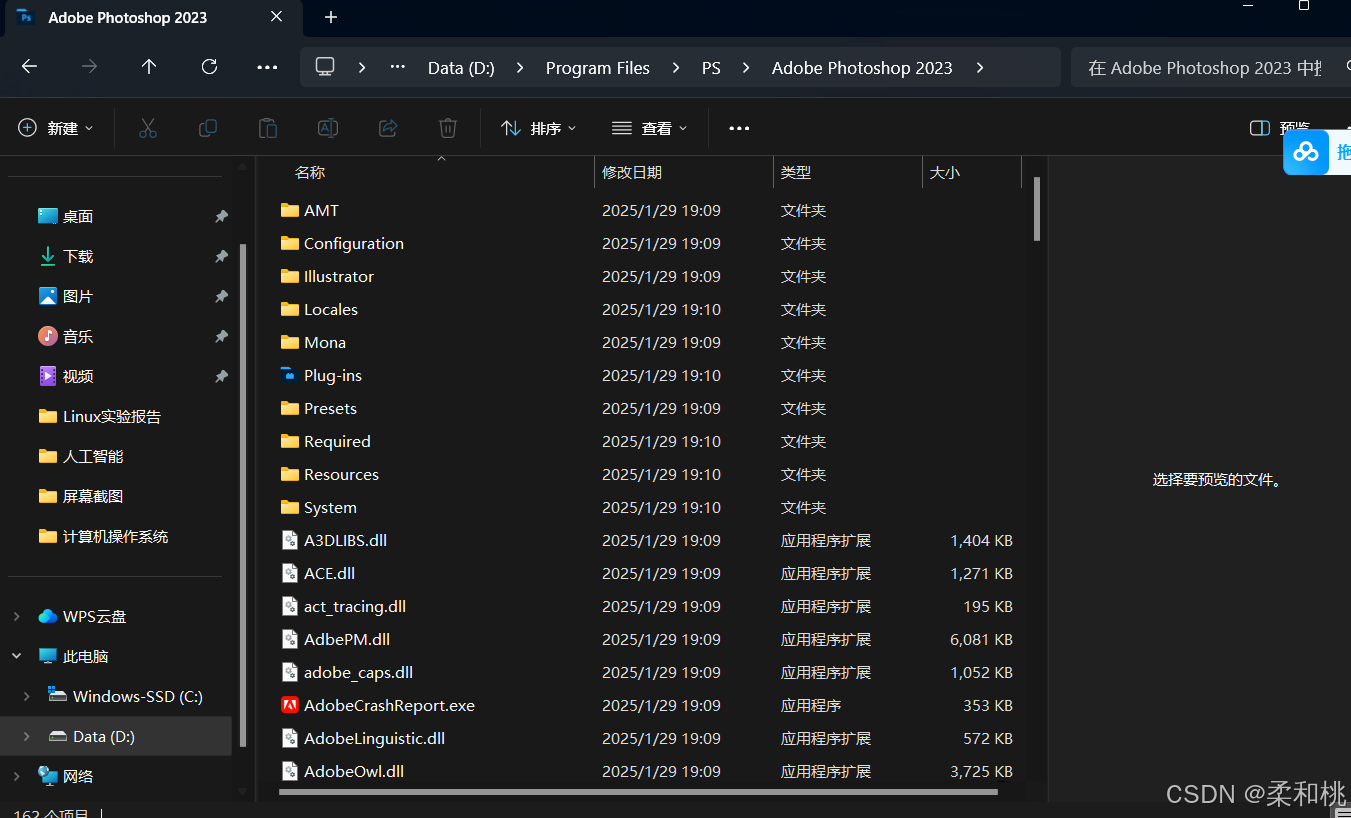Select the AMT folder row
Image resolution: width=1351 pixels, height=818 pixels.
tap(648, 210)
